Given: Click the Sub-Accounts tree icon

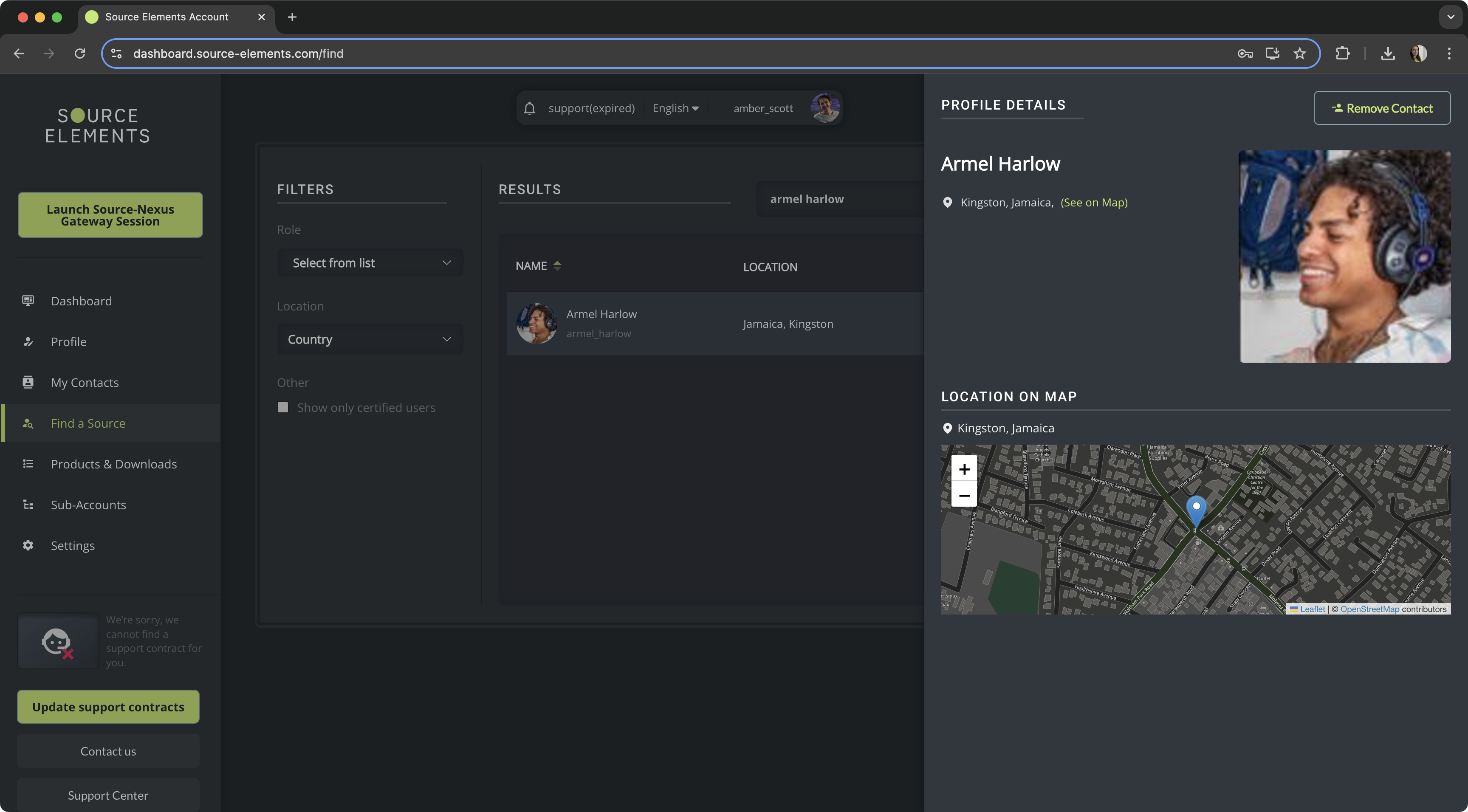Looking at the screenshot, I should (28, 505).
